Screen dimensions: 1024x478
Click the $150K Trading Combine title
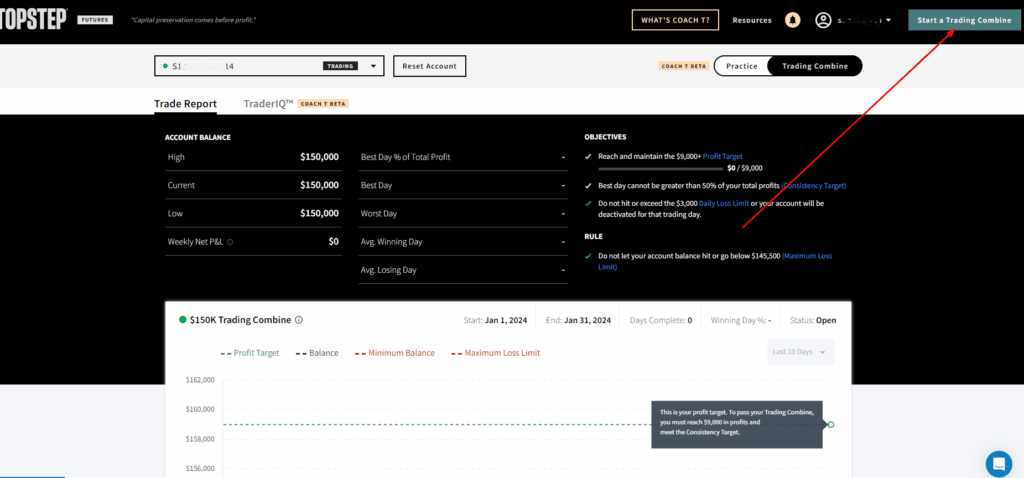(240, 320)
